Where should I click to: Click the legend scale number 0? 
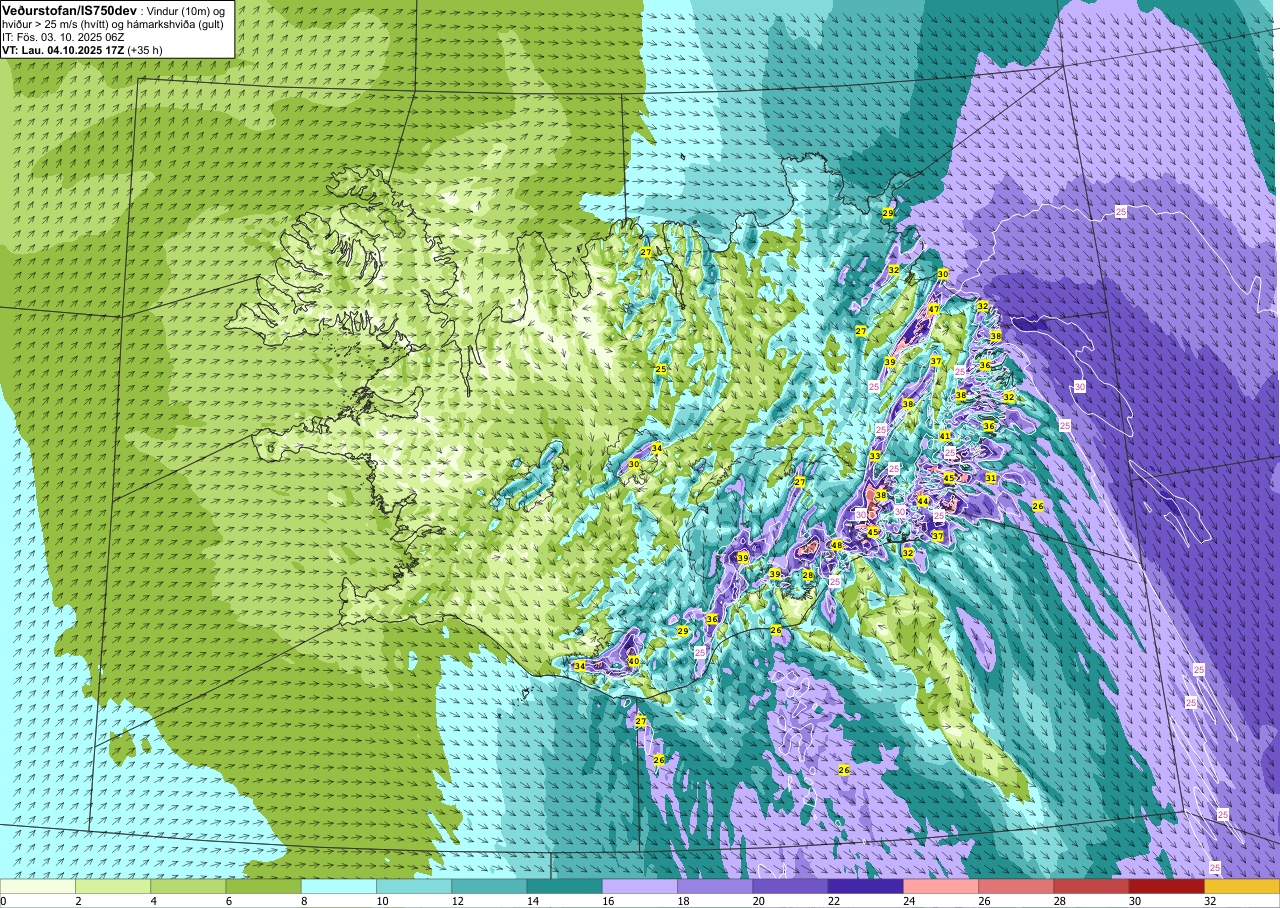pyautogui.click(x=3, y=901)
